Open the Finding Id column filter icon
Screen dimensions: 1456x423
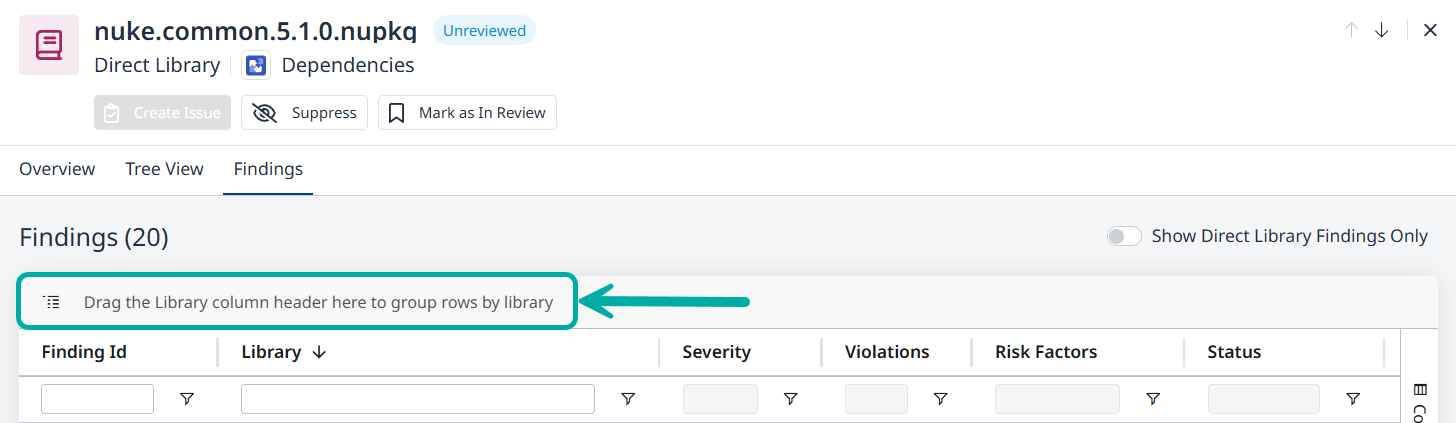(x=186, y=399)
